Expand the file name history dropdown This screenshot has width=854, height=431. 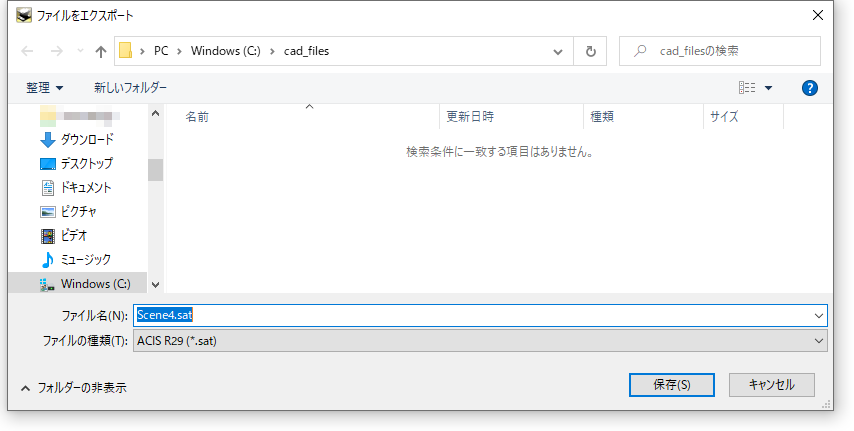[819, 315]
